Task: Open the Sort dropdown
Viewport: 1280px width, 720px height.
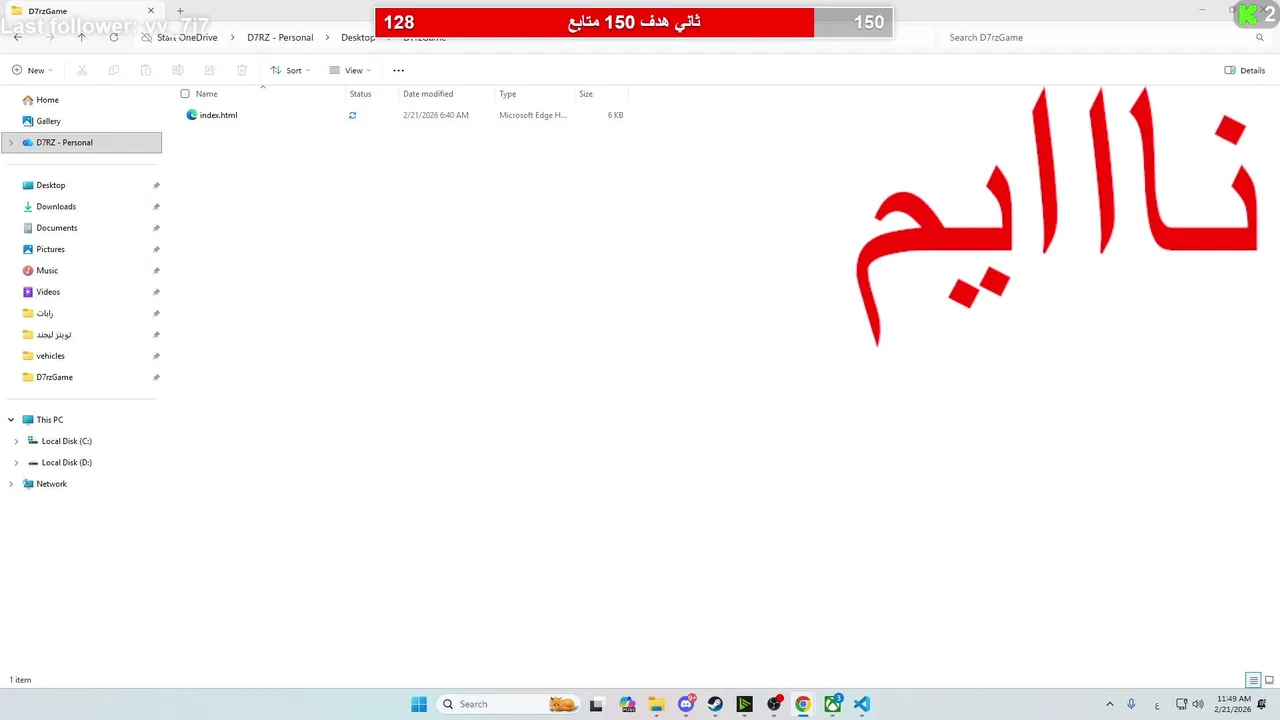Action: click(x=290, y=70)
